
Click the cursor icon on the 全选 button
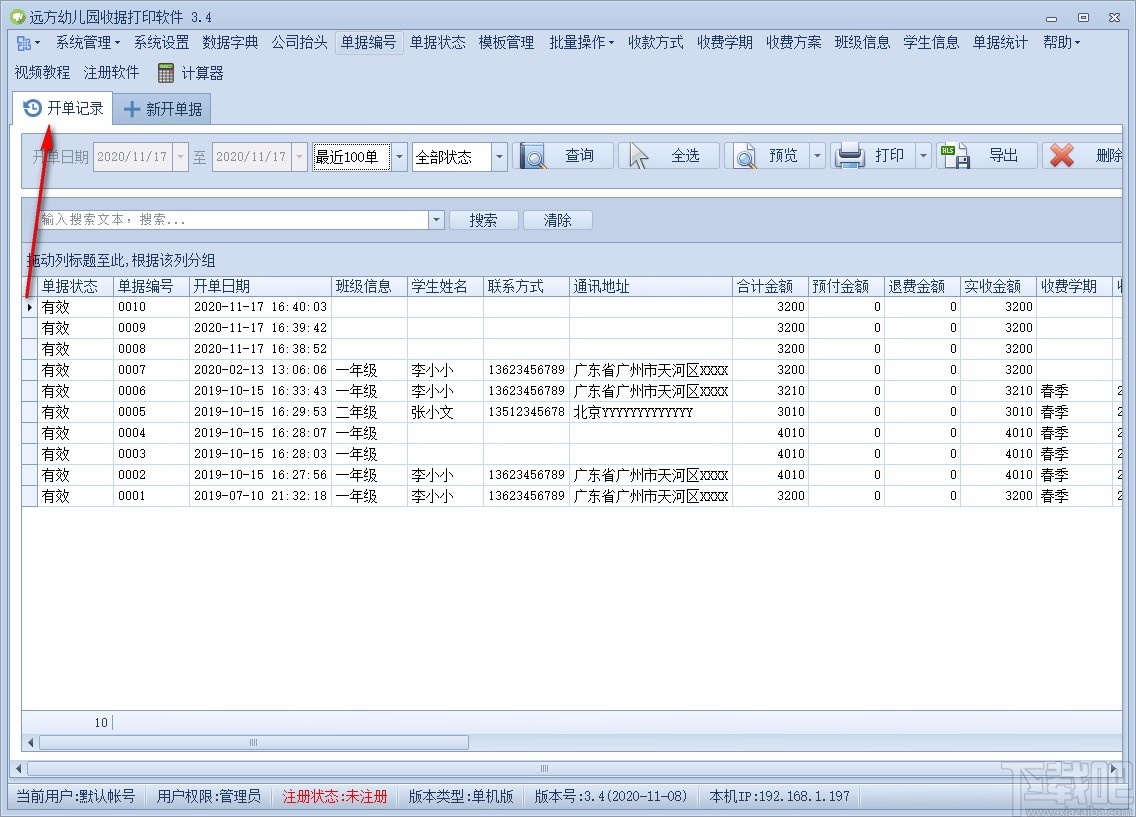638,156
